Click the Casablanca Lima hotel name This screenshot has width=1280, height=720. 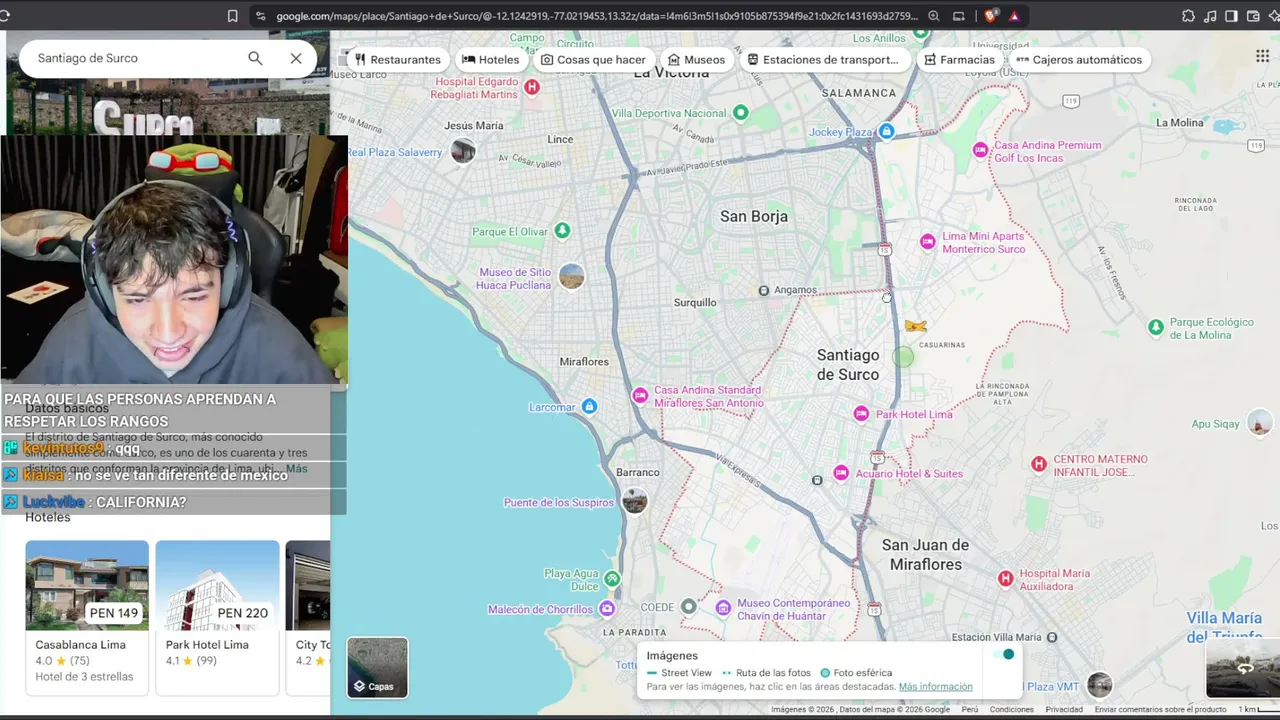point(80,645)
